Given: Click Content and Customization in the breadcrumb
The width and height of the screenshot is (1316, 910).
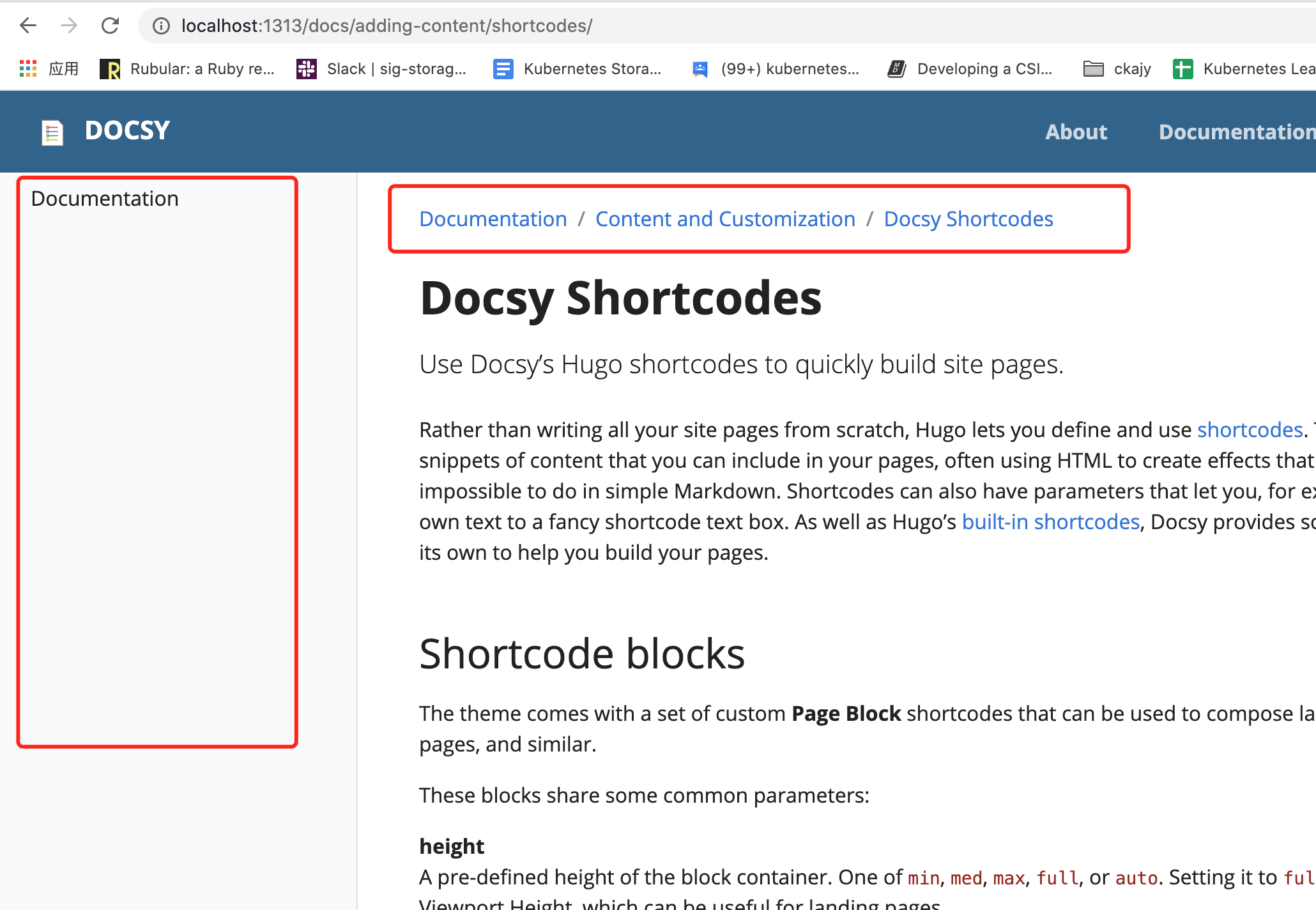Looking at the screenshot, I should pos(725,219).
